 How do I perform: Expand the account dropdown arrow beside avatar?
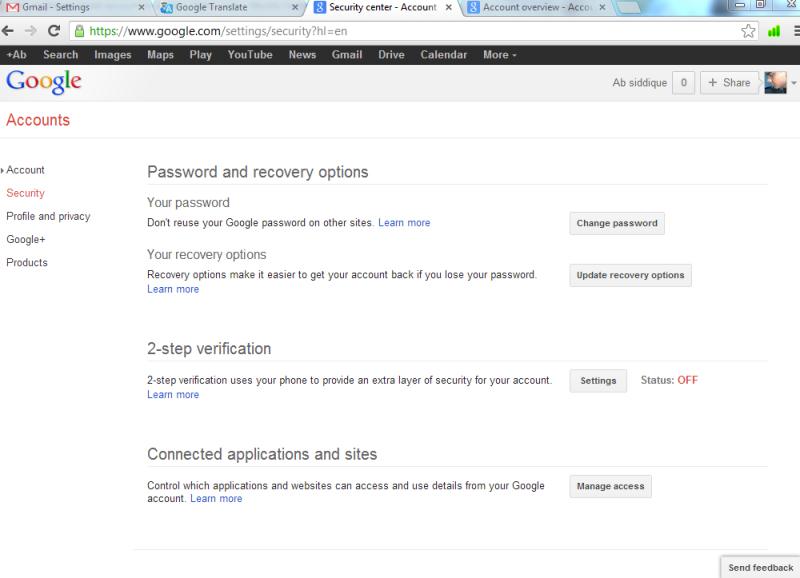[794, 83]
